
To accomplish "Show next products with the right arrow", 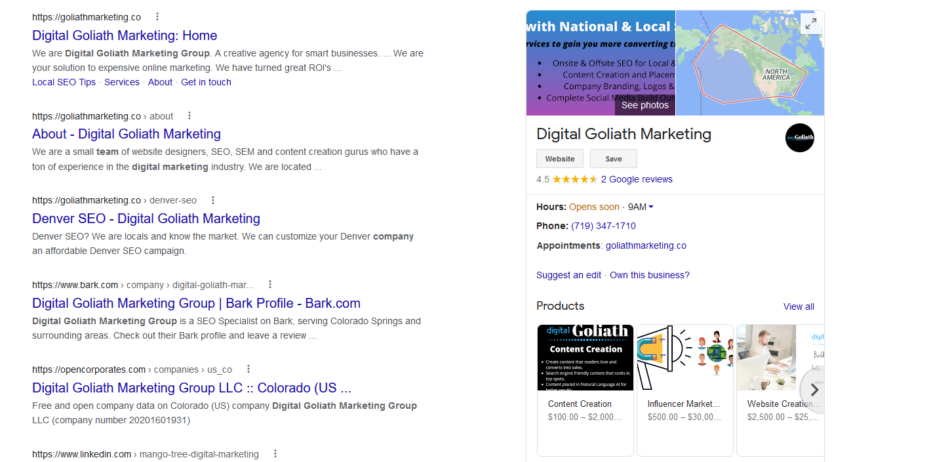I will tap(814, 390).
